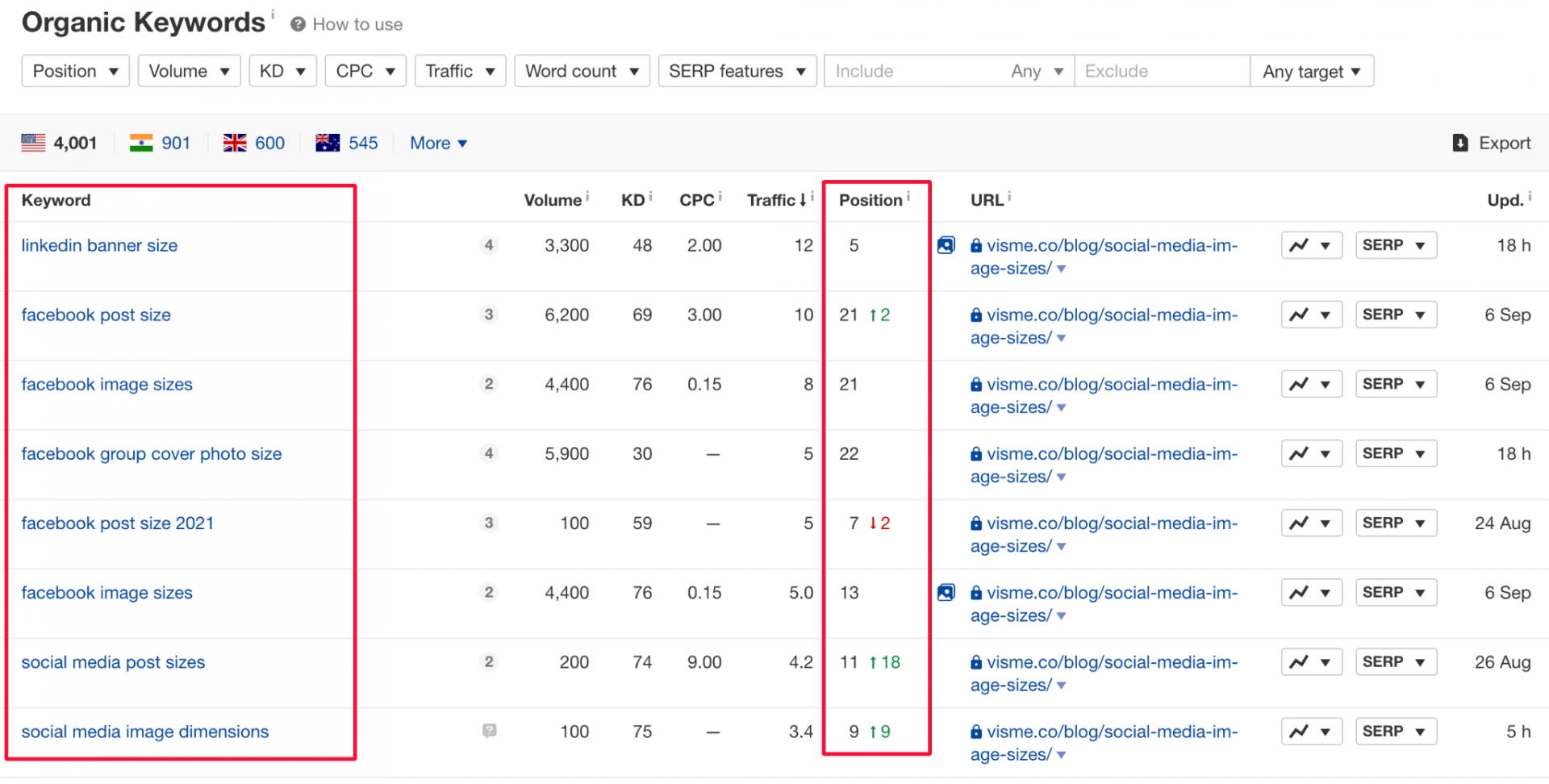Open history chart for social media post sizes

click(1311, 662)
